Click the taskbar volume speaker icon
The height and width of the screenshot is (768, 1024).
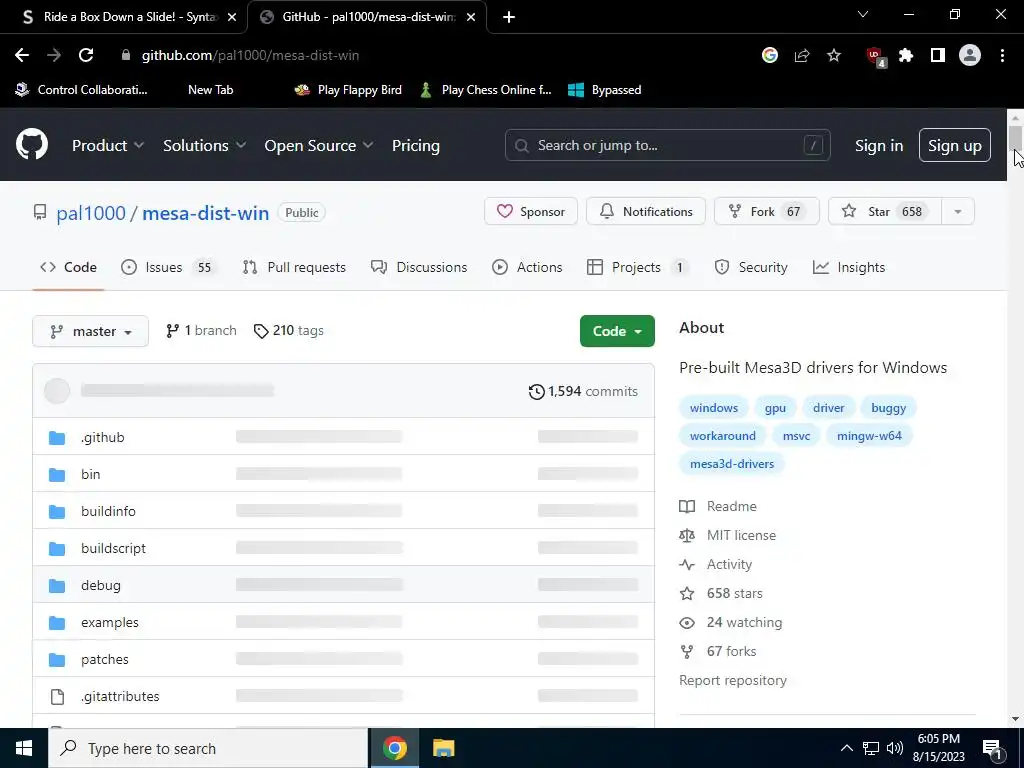coord(895,748)
